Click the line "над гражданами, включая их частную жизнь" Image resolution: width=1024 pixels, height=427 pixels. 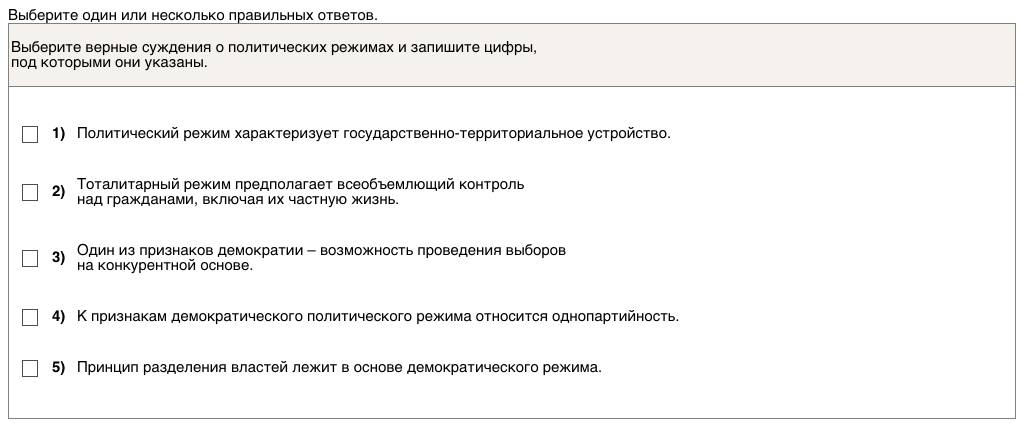[x=237, y=200]
